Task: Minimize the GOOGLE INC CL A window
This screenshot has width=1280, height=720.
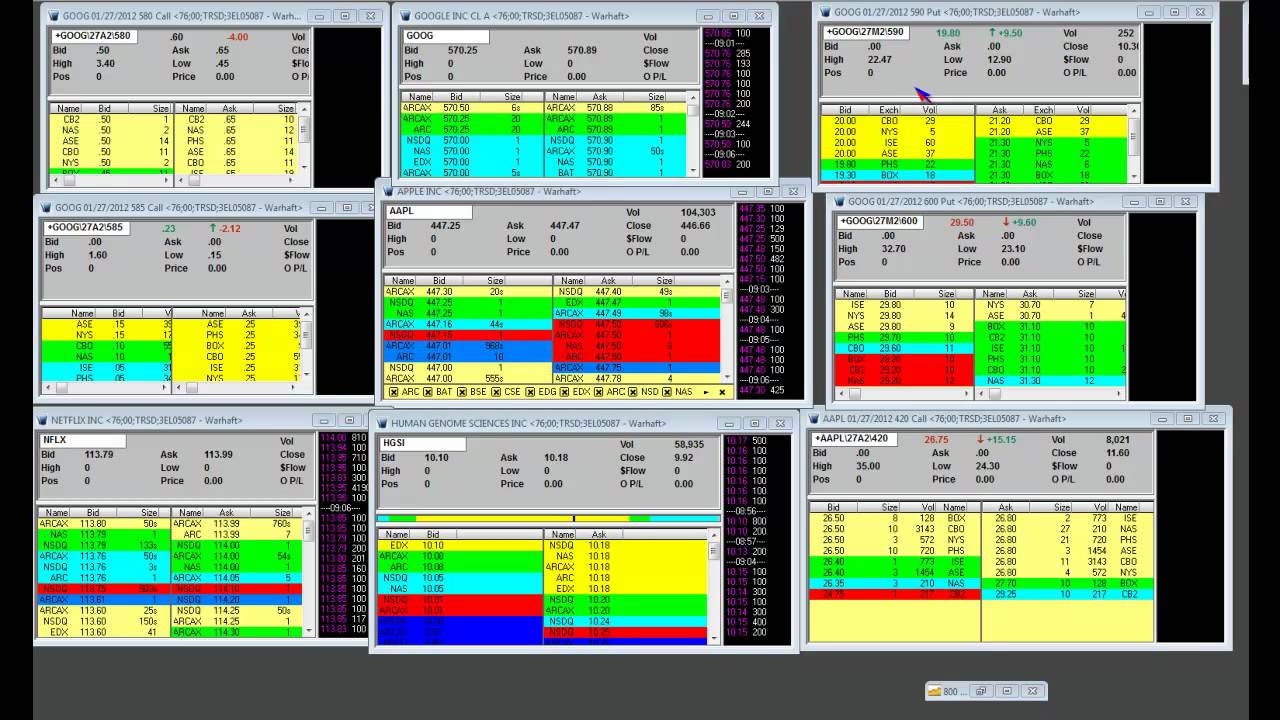Action: coord(709,16)
